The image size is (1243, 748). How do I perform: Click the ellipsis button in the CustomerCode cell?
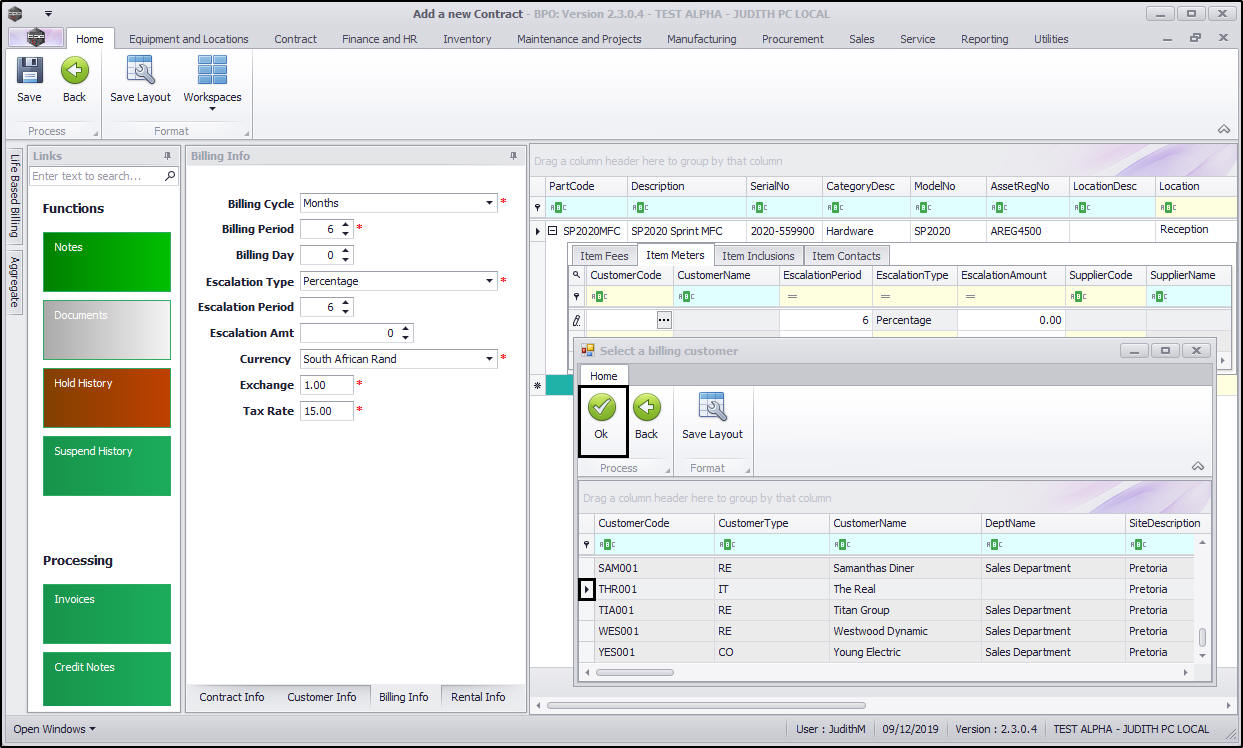(x=664, y=320)
